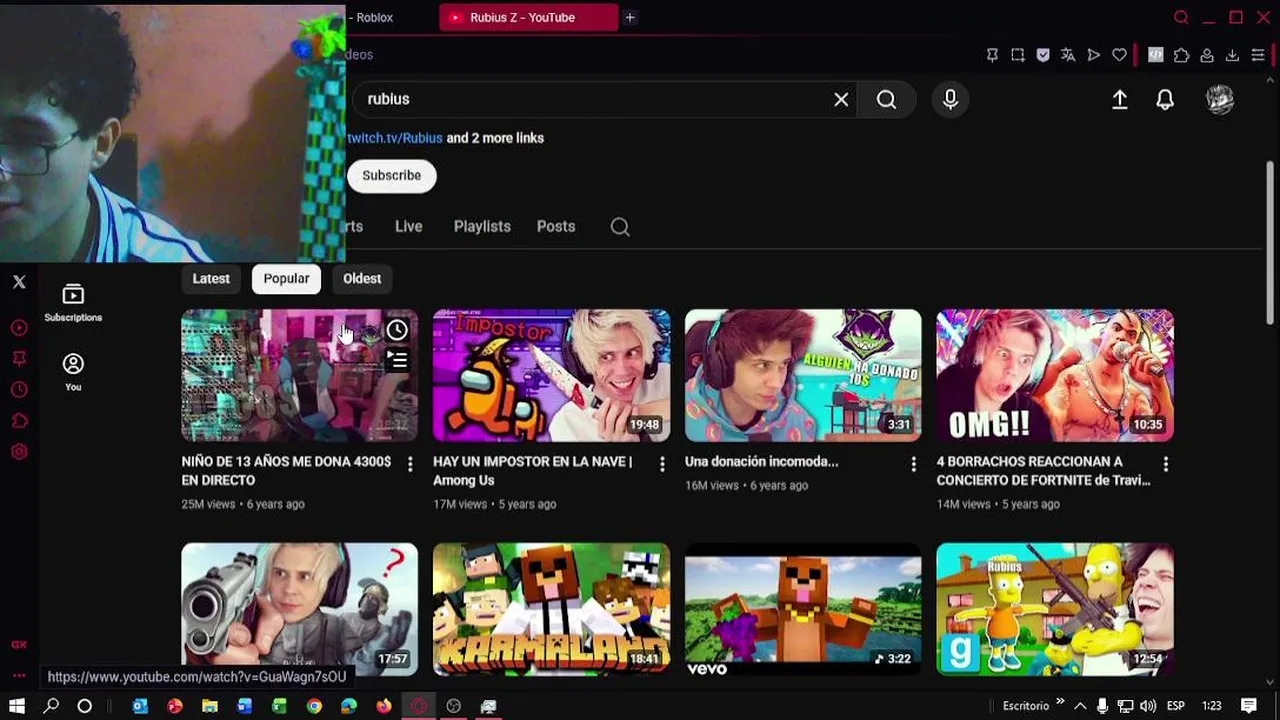This screenshot has height=720, width=1280.
Task: Open the Opera GX player sidebar icon
Action: (19, 328)
